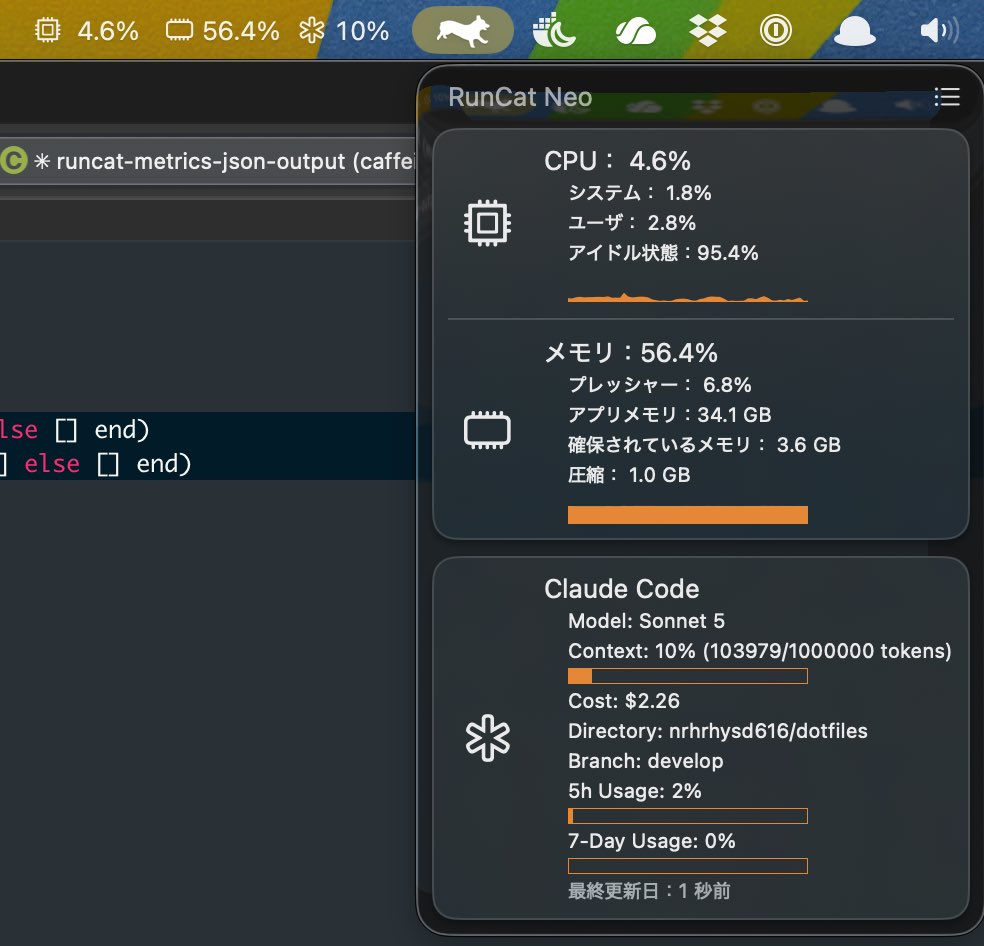Screen dimensions: 984x946
Task: Open the Dropbox menu bar icon
Action: [x=707, y=30]
